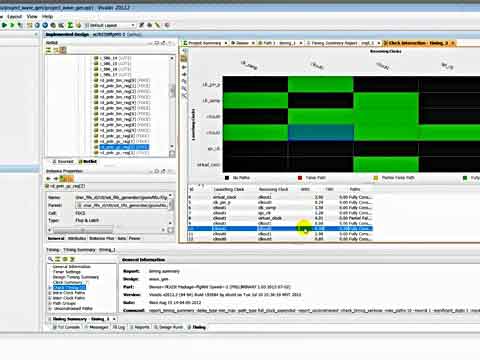
Task: Click the round blue download-arrow toolbar icon
Action: (45, 25)
